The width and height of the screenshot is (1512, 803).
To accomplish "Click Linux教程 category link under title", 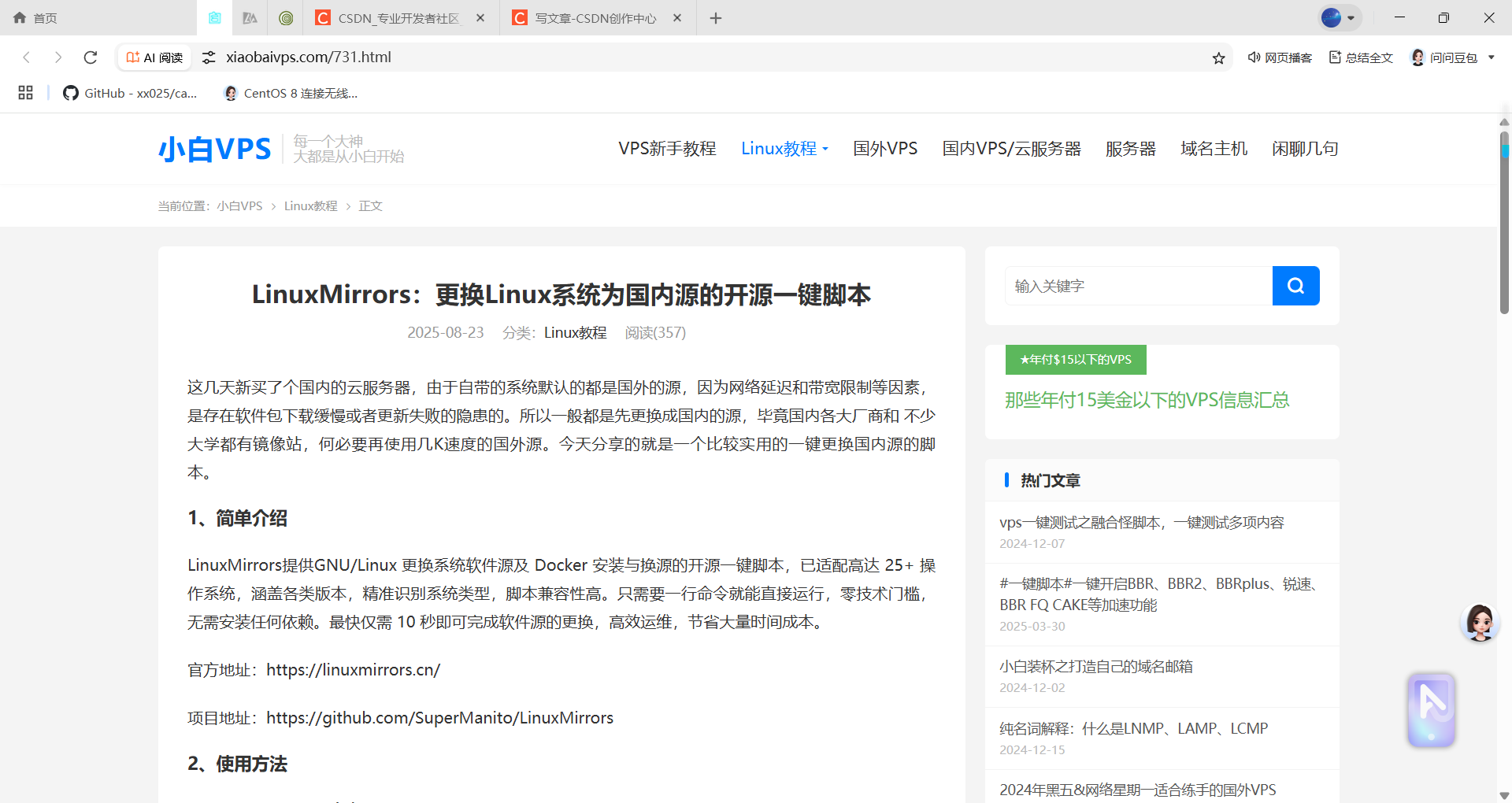I will (x=575, y=333).
